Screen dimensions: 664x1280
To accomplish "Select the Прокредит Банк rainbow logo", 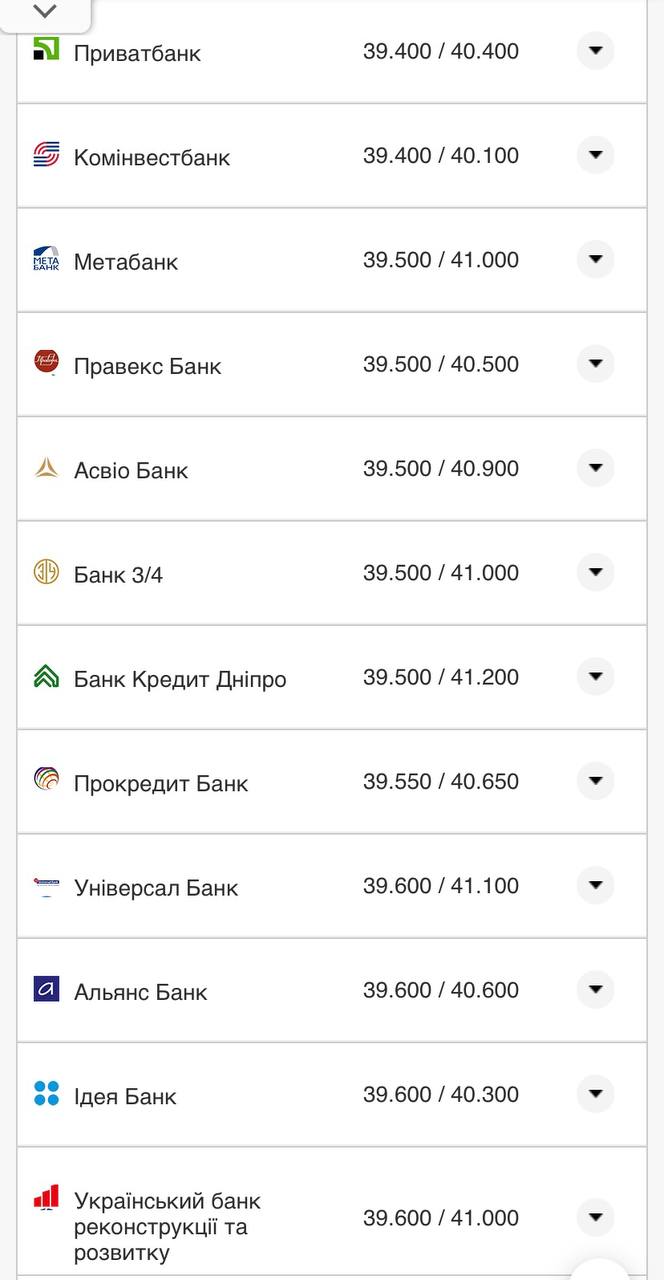I will (45, 781).
